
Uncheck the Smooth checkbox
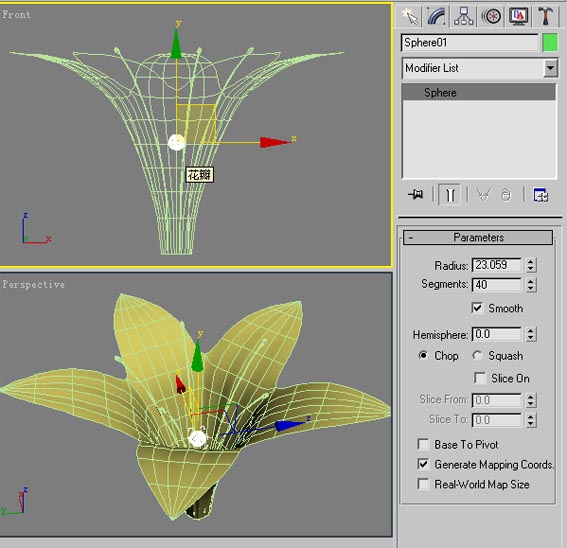click(x=477, y=308)
